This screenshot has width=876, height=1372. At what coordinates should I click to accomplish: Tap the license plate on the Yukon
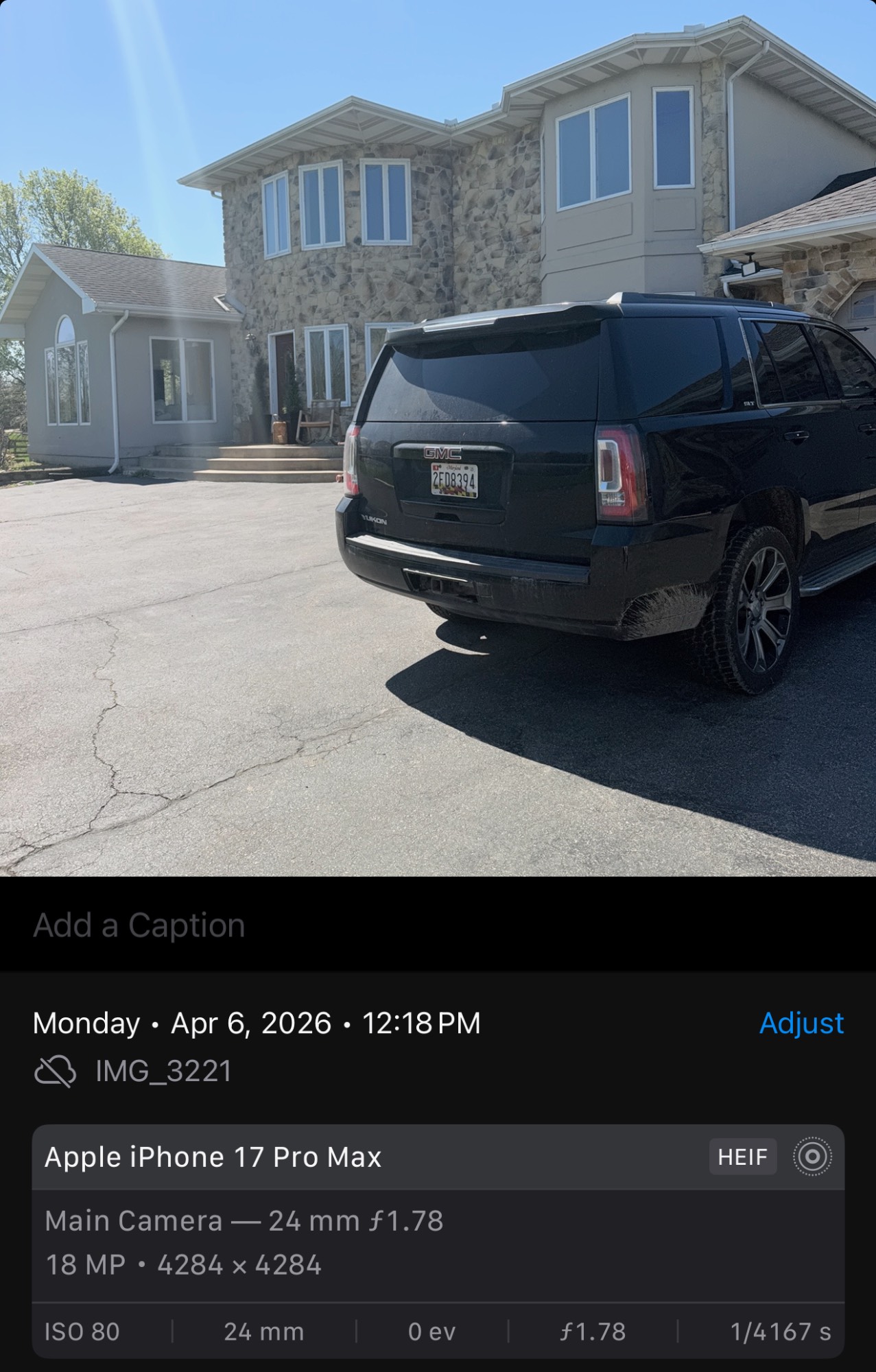454,480
